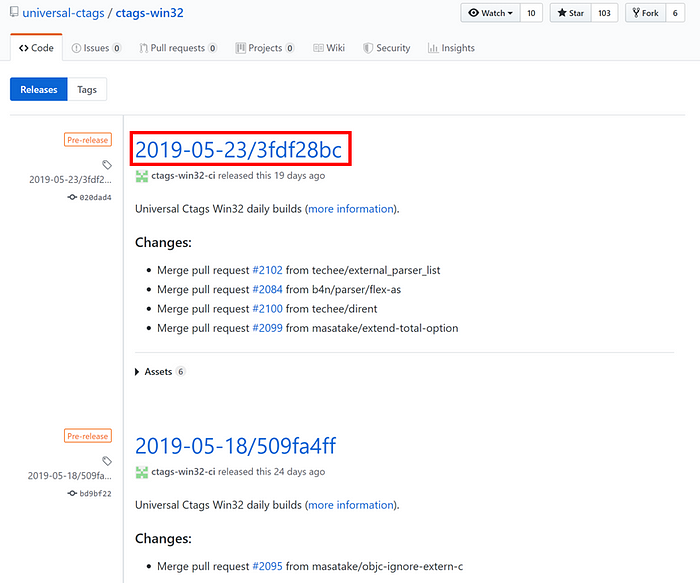Open release 2019-05-23/3fdf28bc title
This screenshot has width=700, height=583.
click(x=238, y=150)
